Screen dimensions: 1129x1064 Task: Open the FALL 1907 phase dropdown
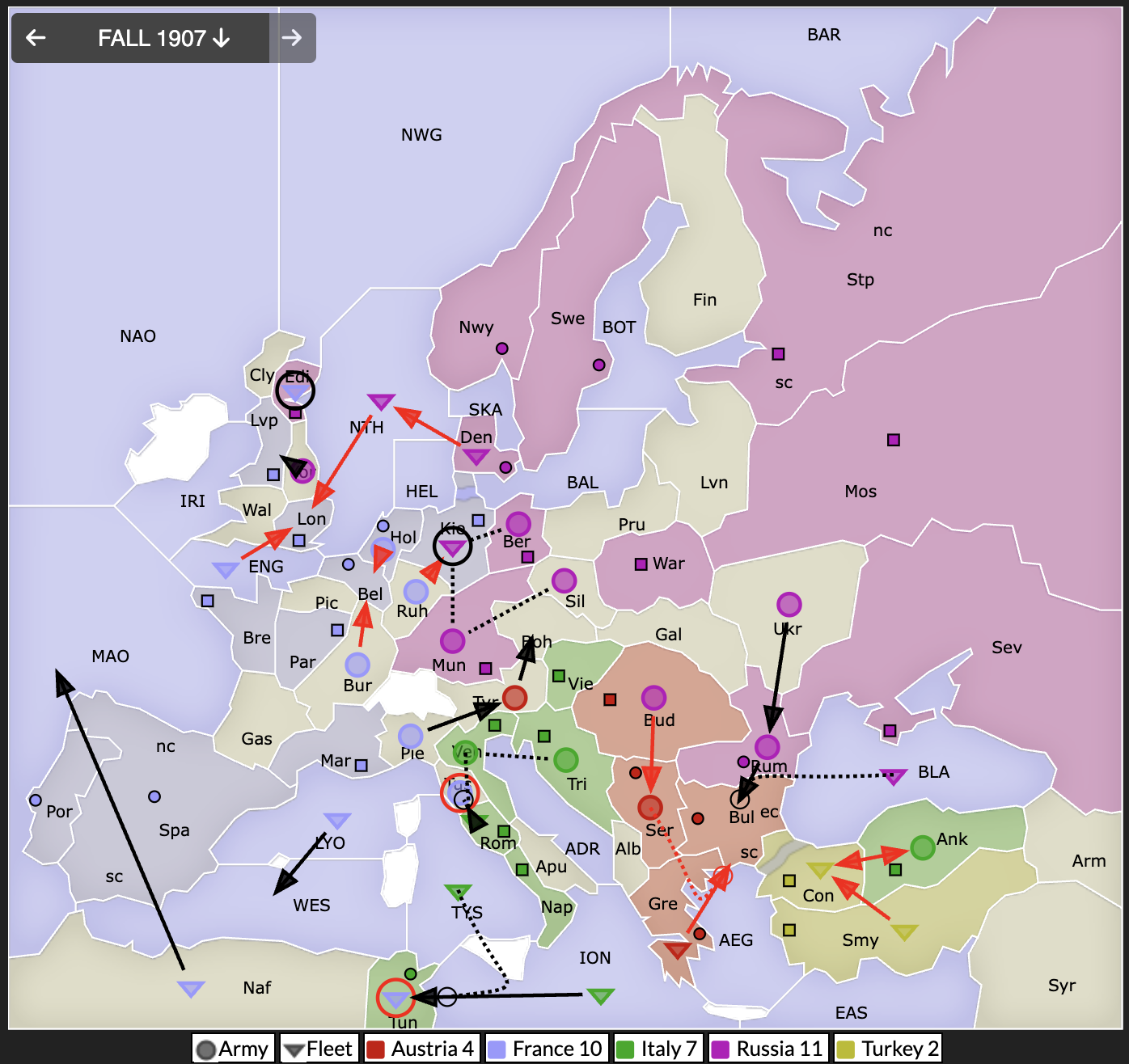164,38
